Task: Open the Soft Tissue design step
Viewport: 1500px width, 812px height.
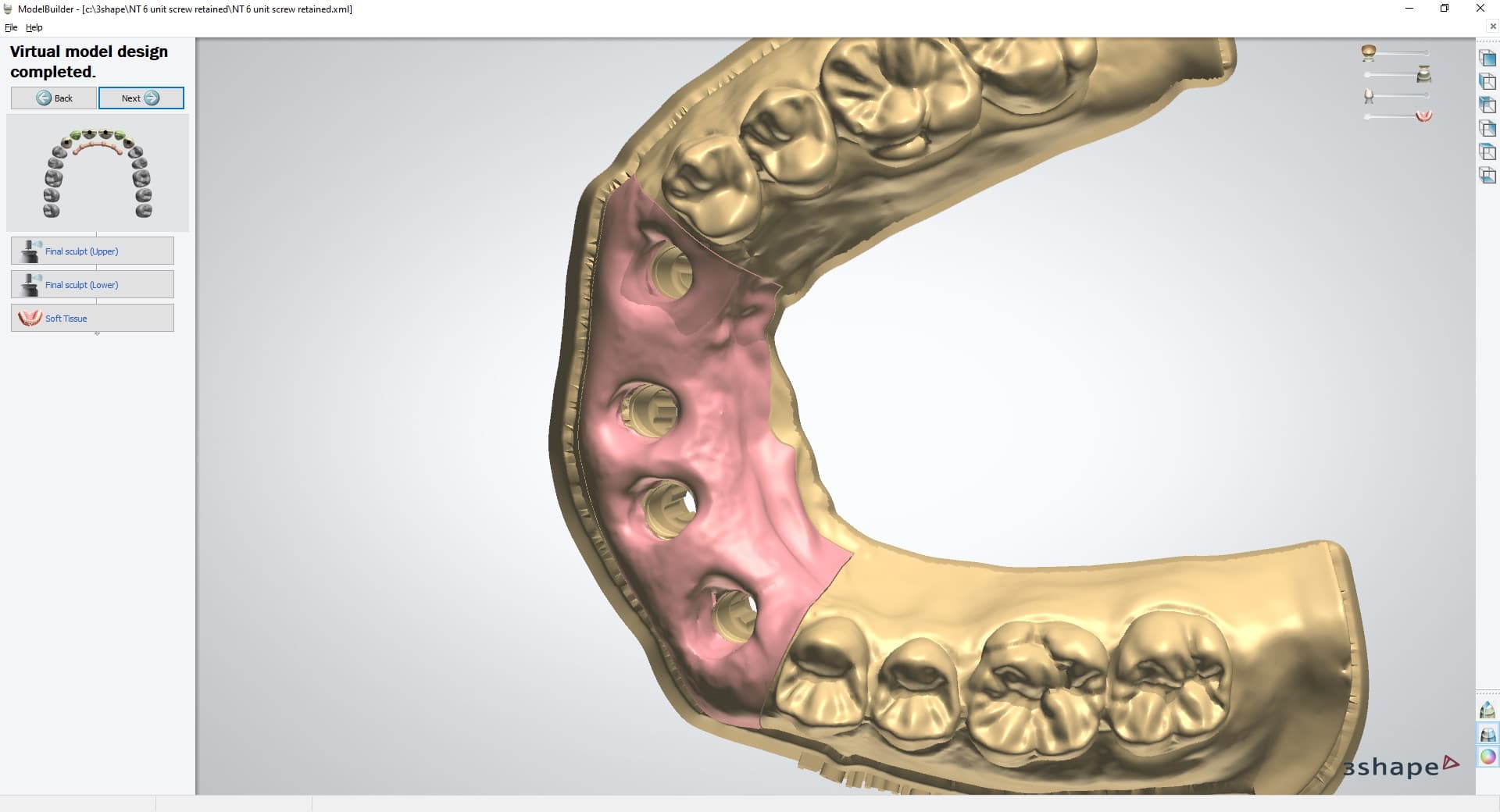Action: pos(91,318)
